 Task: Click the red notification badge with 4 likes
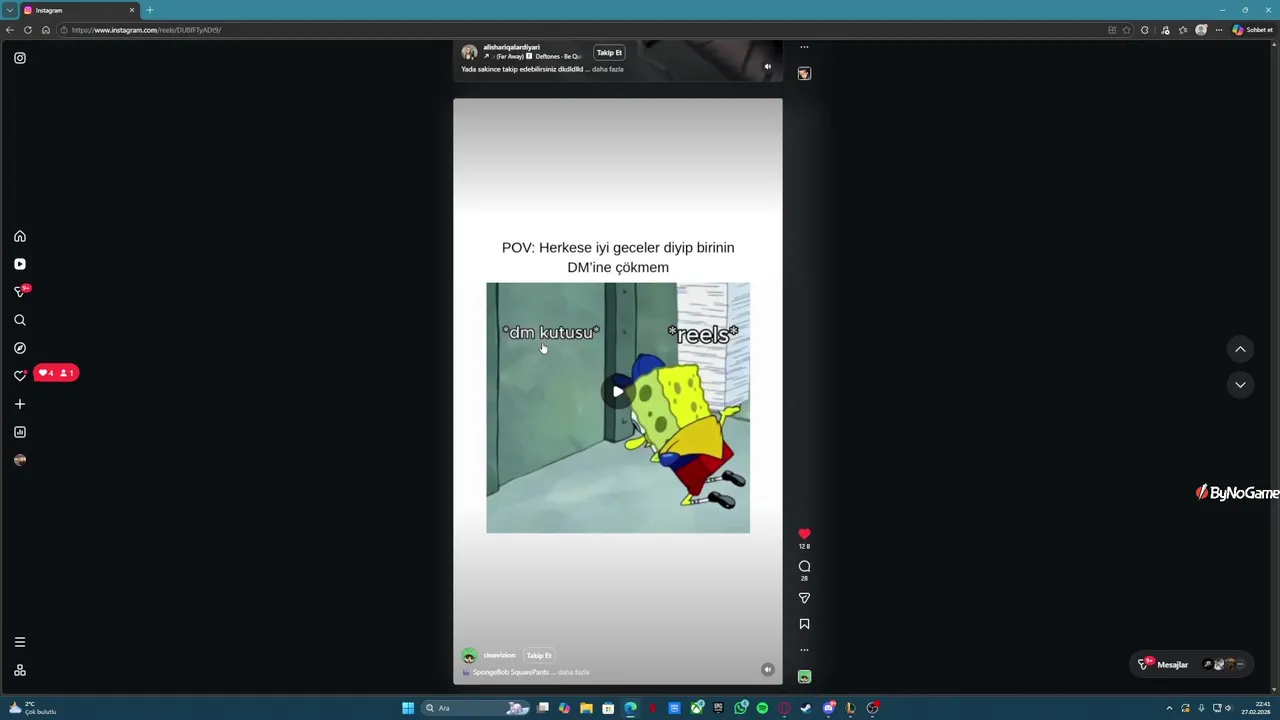pyautogui.click(x=55, y=373)
